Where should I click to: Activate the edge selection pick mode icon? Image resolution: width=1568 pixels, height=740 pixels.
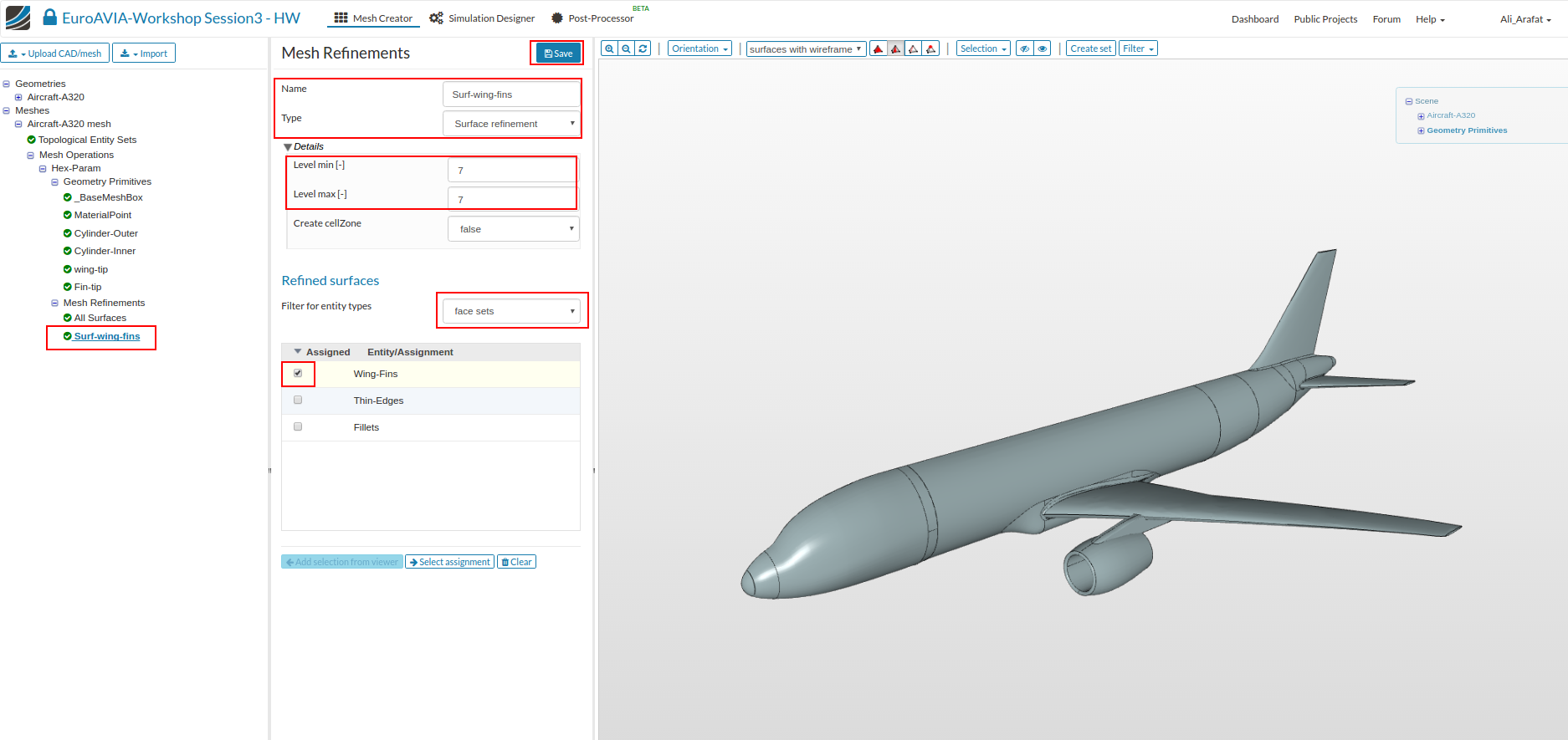click(914, 48)
